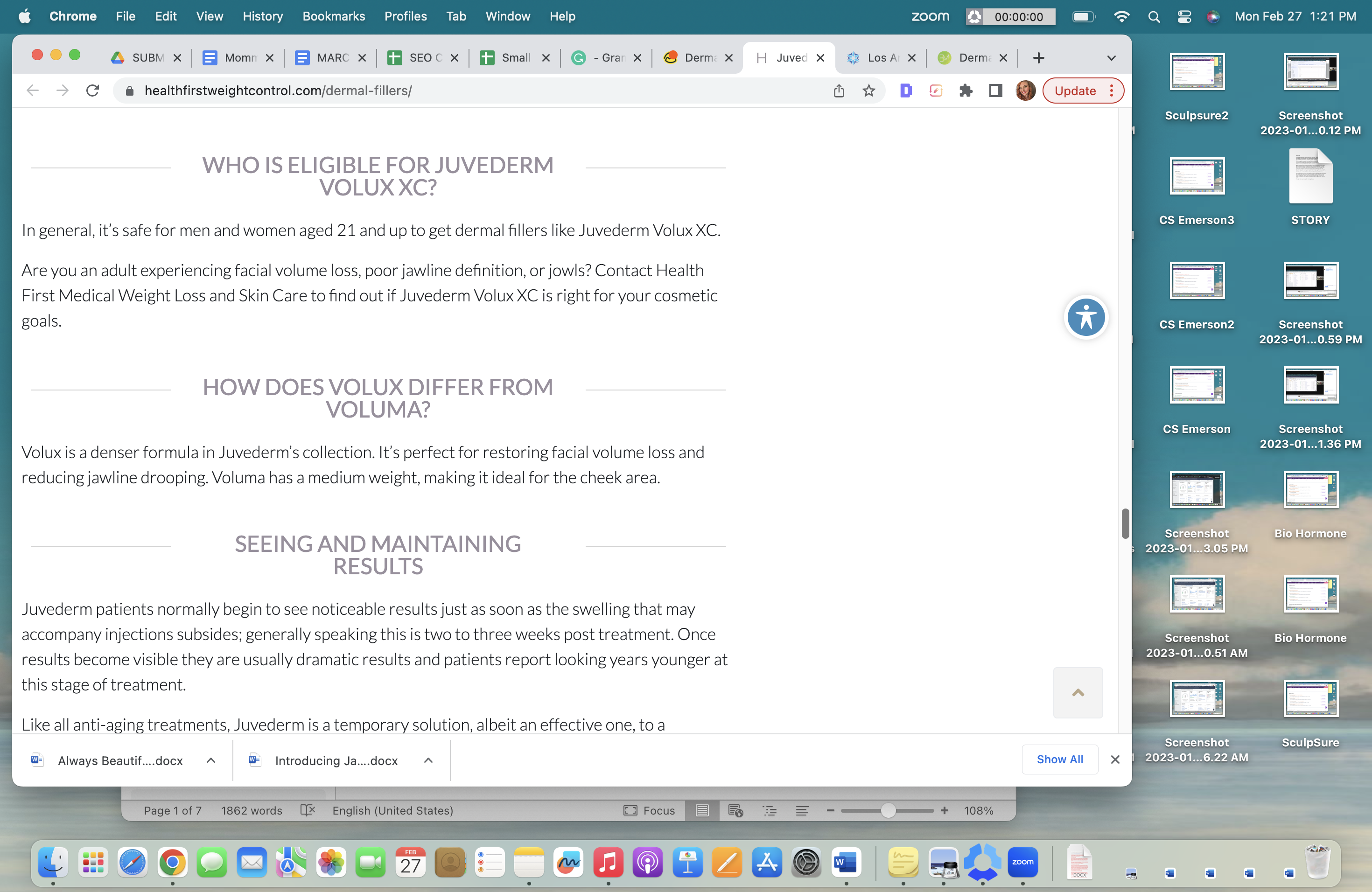
Task: Click Show All downloads
Action: pos(1059,759)
